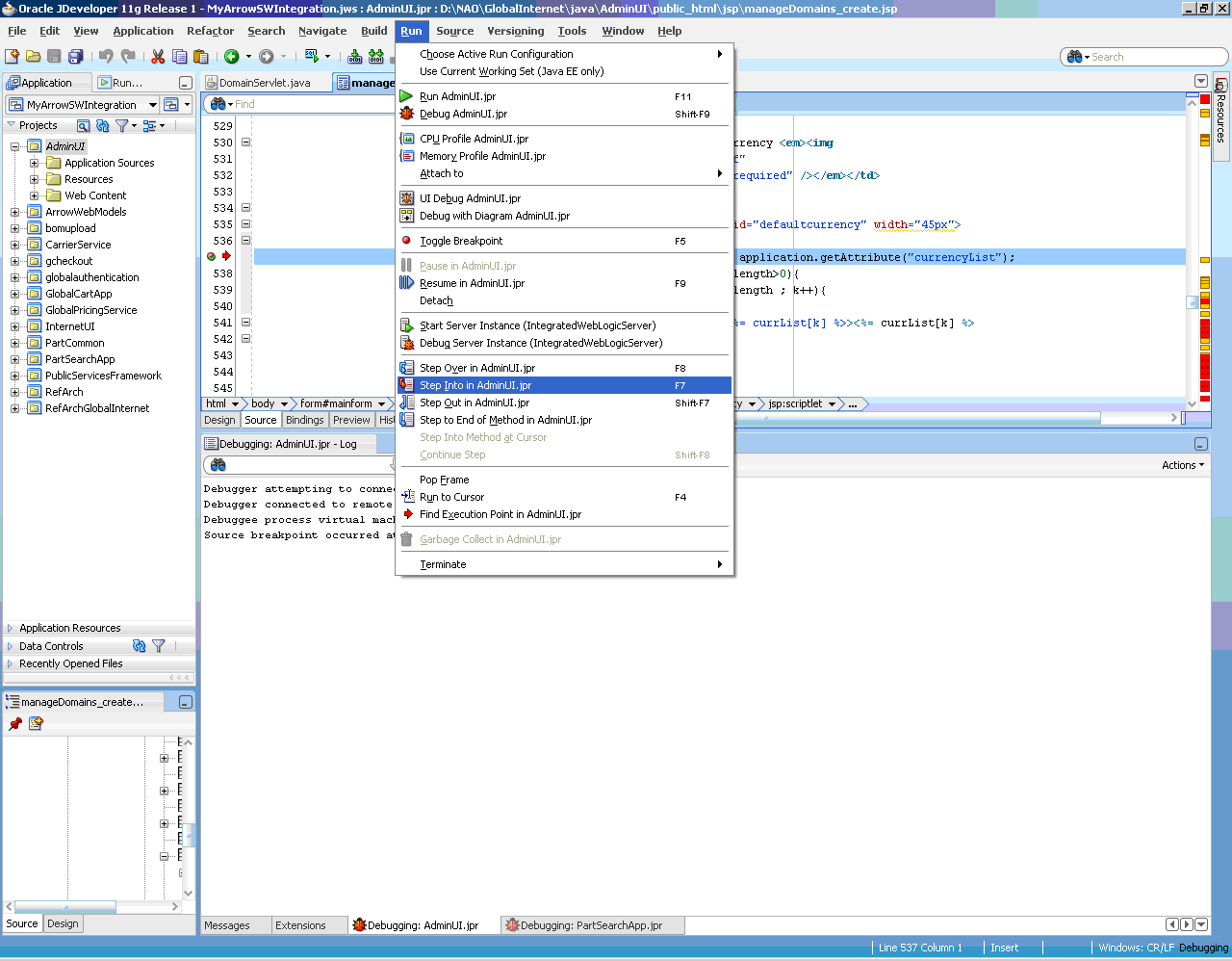The width and height of the screenshot is (1232, 961).
Task: Select the GlobalPricingService project
Action: (x=90, y=310)
